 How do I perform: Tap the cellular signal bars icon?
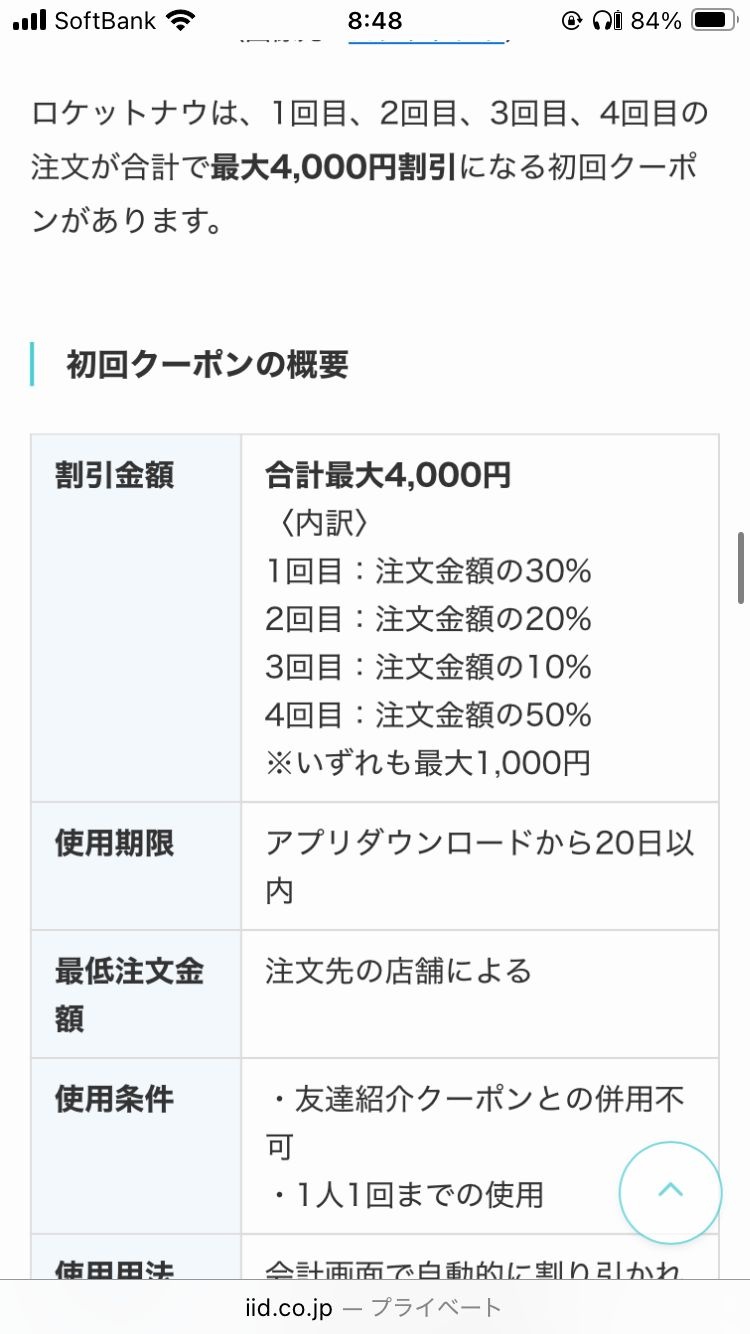29,21
